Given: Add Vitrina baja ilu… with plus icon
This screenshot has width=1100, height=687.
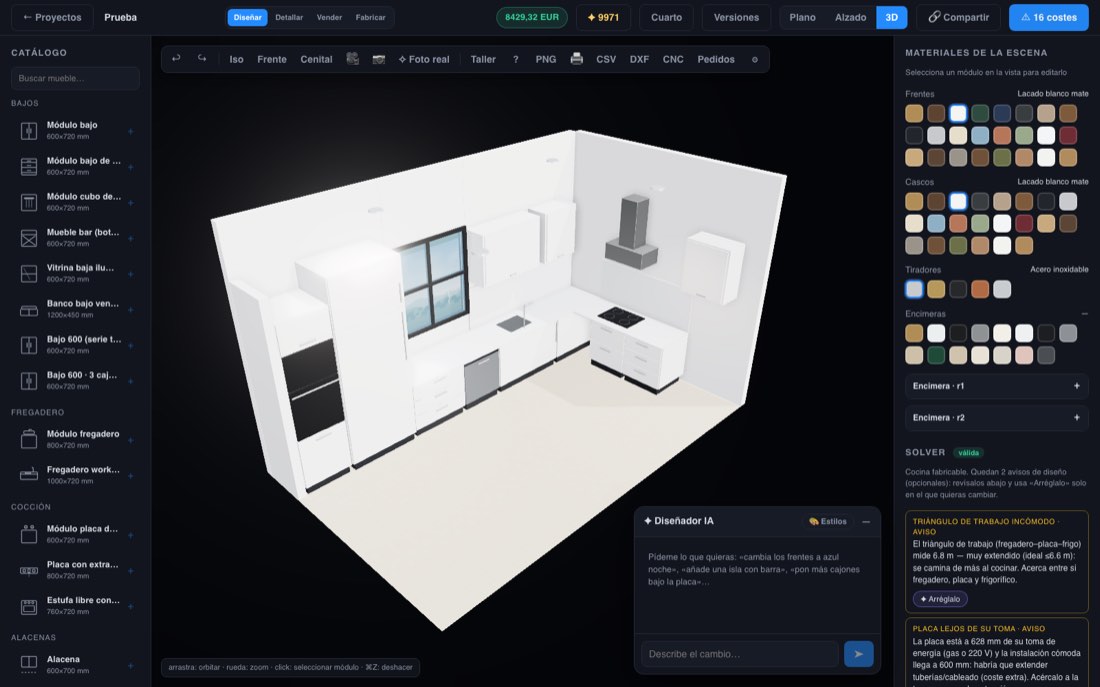Looking at the screenshot, I should tap(130, 274).
